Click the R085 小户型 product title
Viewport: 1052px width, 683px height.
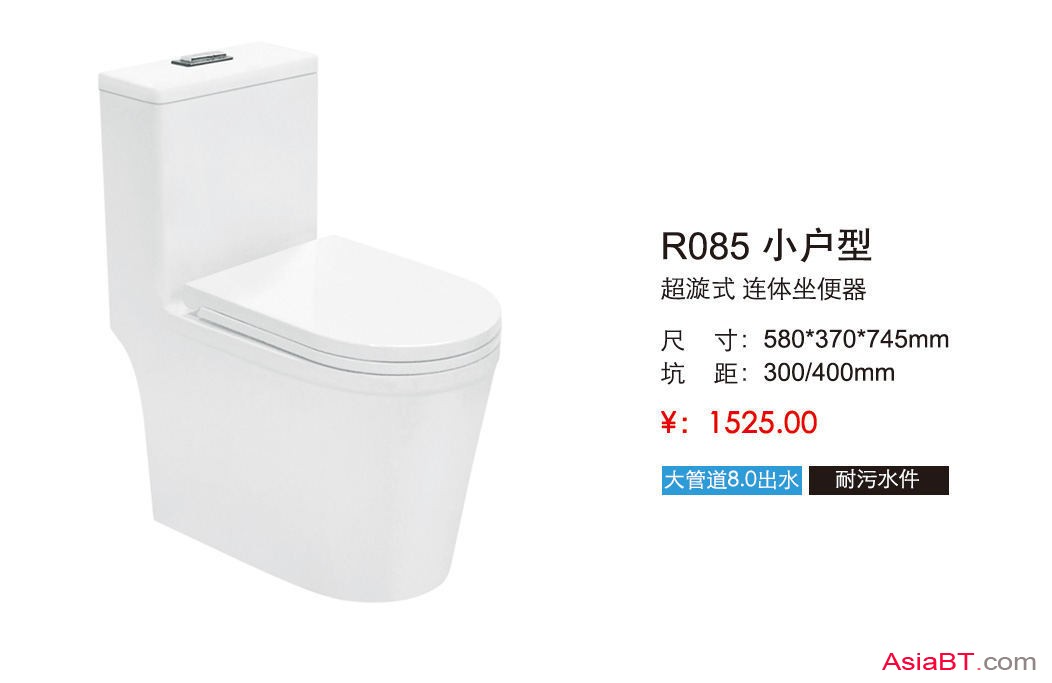point(766,246)
